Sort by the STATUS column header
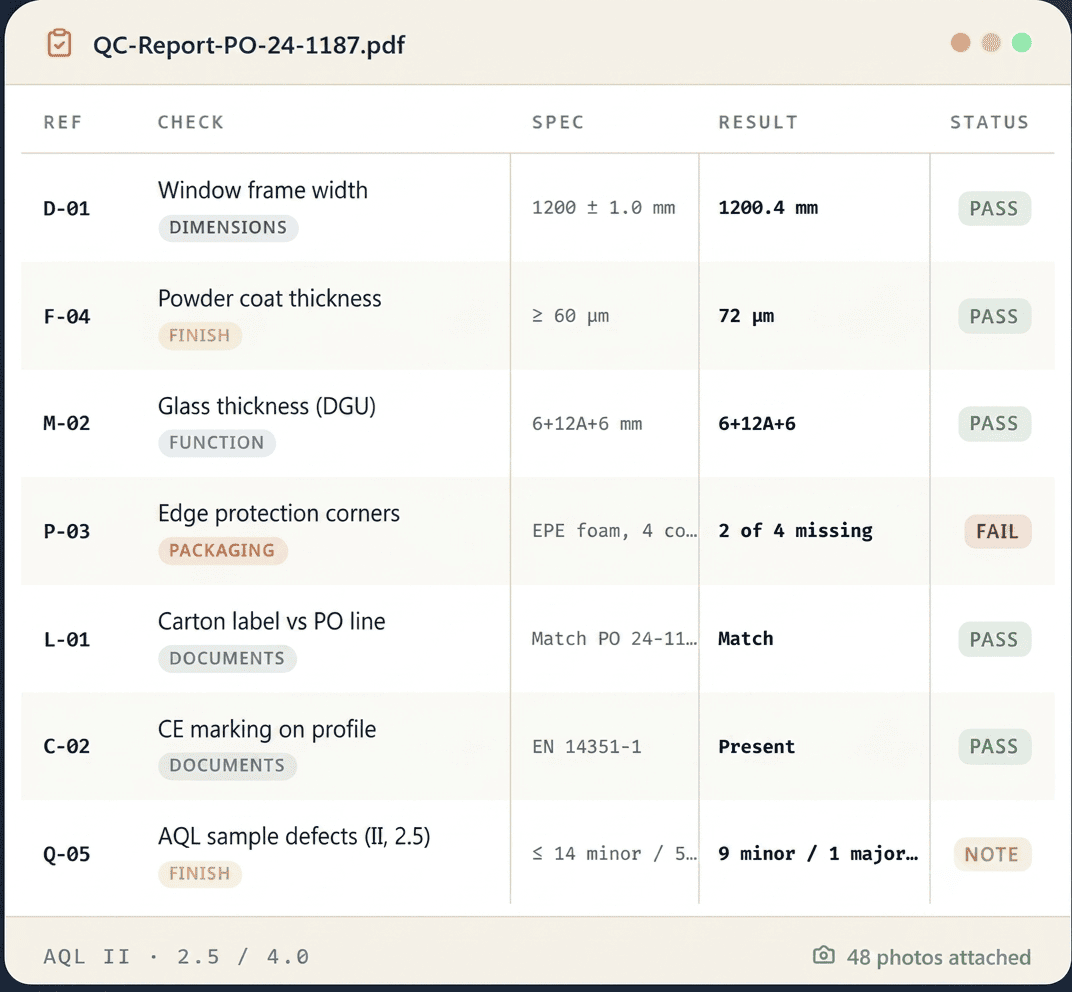 (989, 122)
